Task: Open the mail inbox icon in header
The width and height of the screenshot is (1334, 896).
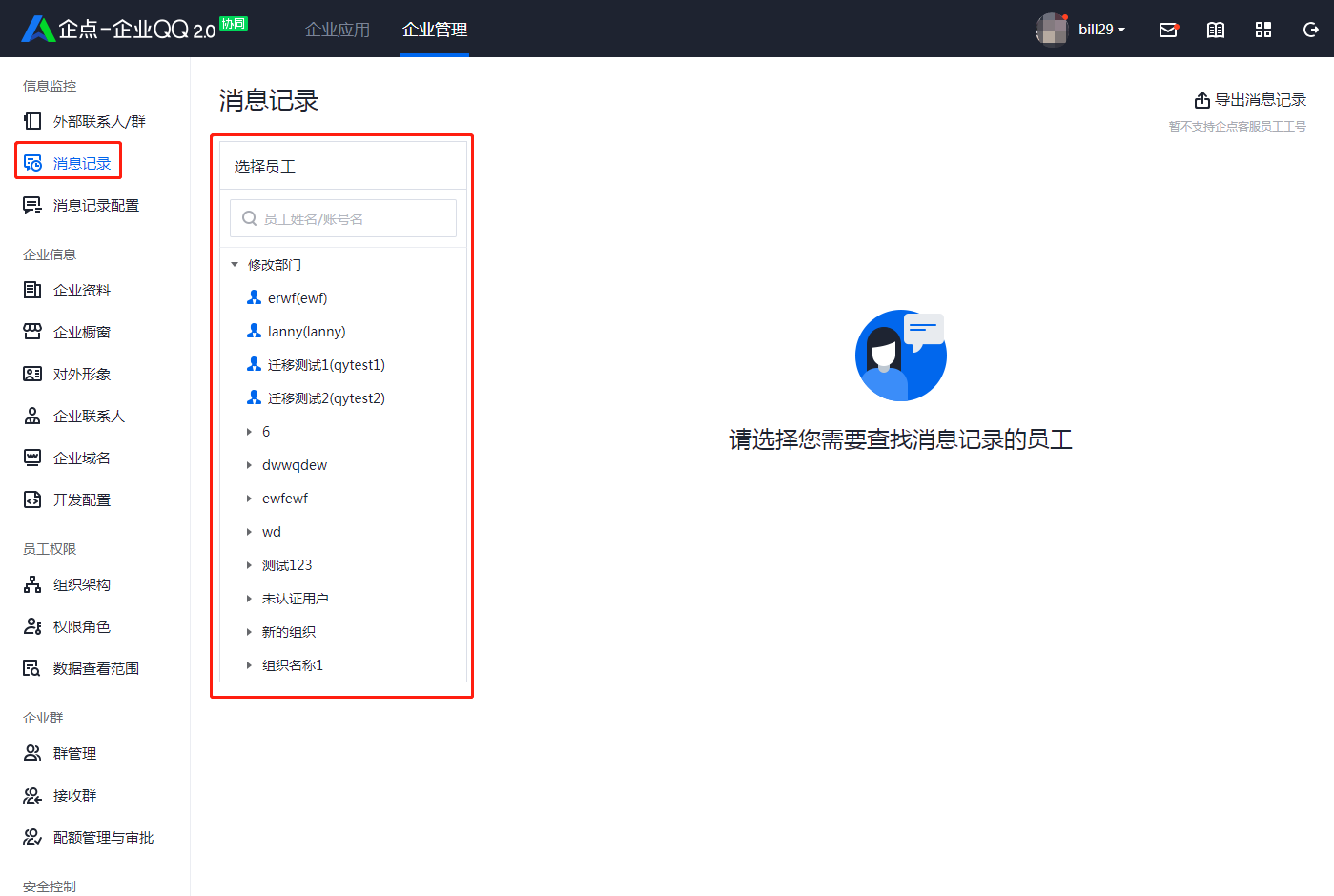Action: click(1168, 30)
